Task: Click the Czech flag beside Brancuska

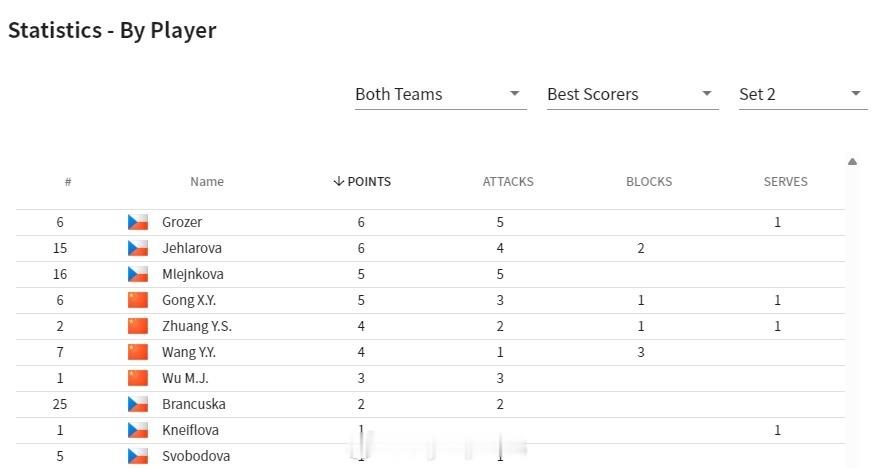Action: pyautogui.click(x=138, y=404)
